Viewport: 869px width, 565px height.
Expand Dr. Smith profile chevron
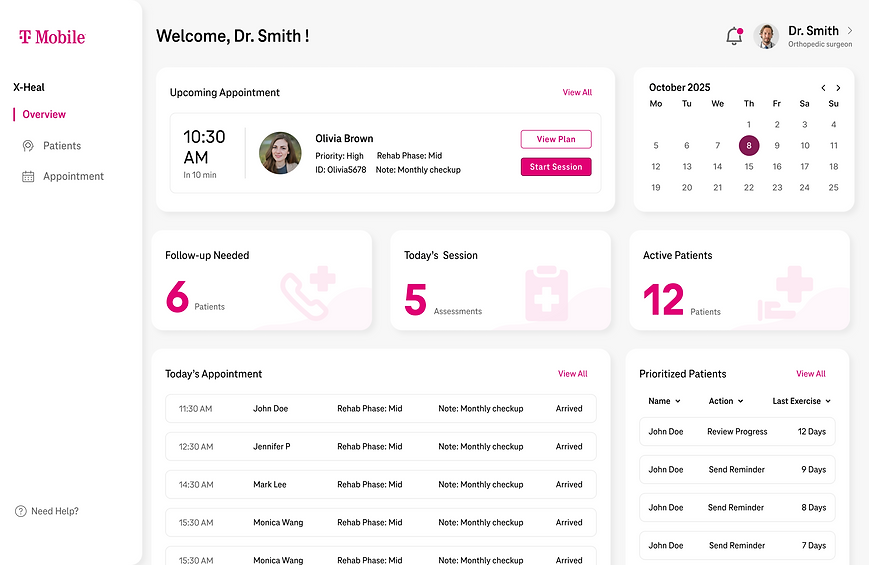(x=850, y=30)
